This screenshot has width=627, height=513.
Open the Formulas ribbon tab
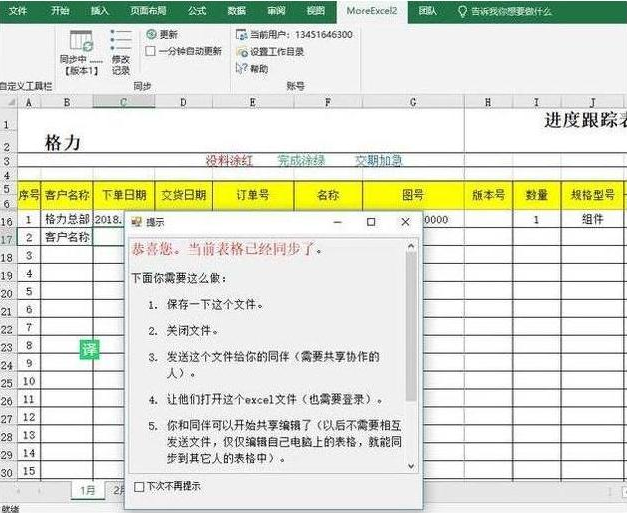(x=197, y=10)
